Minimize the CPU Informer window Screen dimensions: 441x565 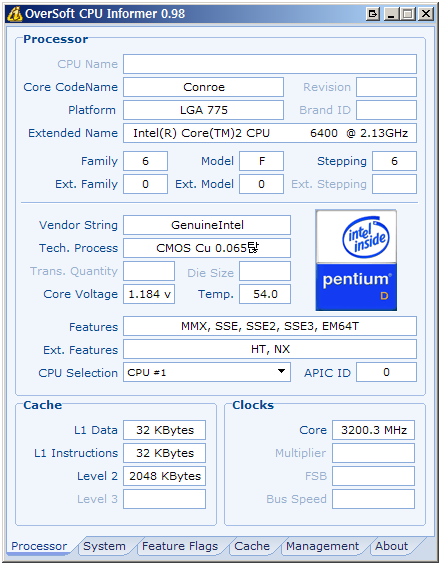click(391, 14)
